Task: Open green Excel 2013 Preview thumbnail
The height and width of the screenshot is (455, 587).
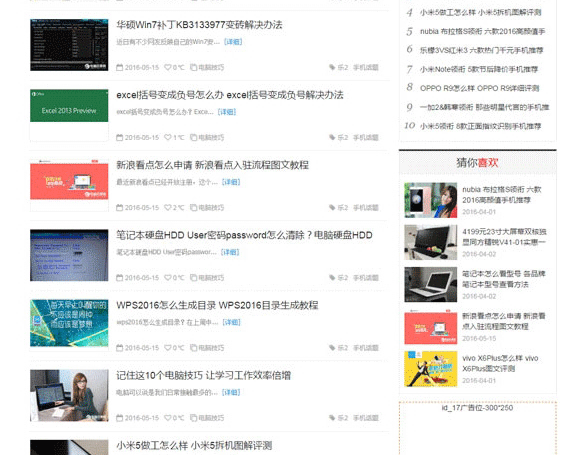Action: [69, 106]
